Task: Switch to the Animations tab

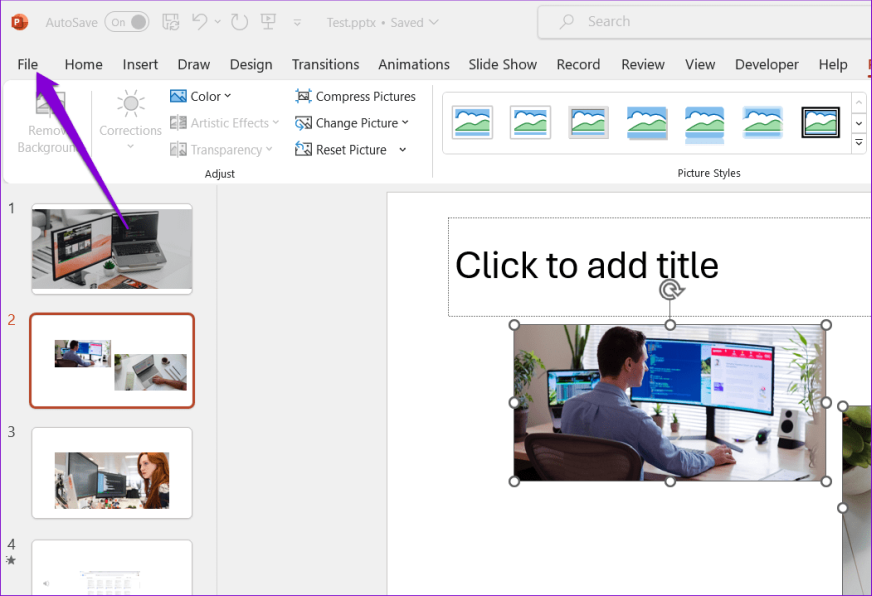Action: click(x=413, y=64)
